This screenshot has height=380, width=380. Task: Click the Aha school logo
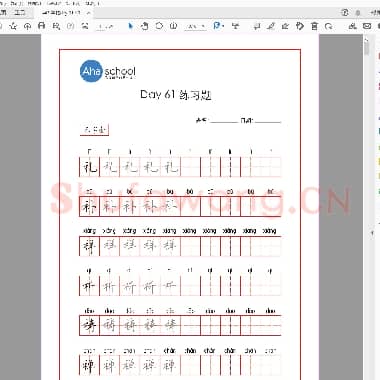tap(108, 71)
